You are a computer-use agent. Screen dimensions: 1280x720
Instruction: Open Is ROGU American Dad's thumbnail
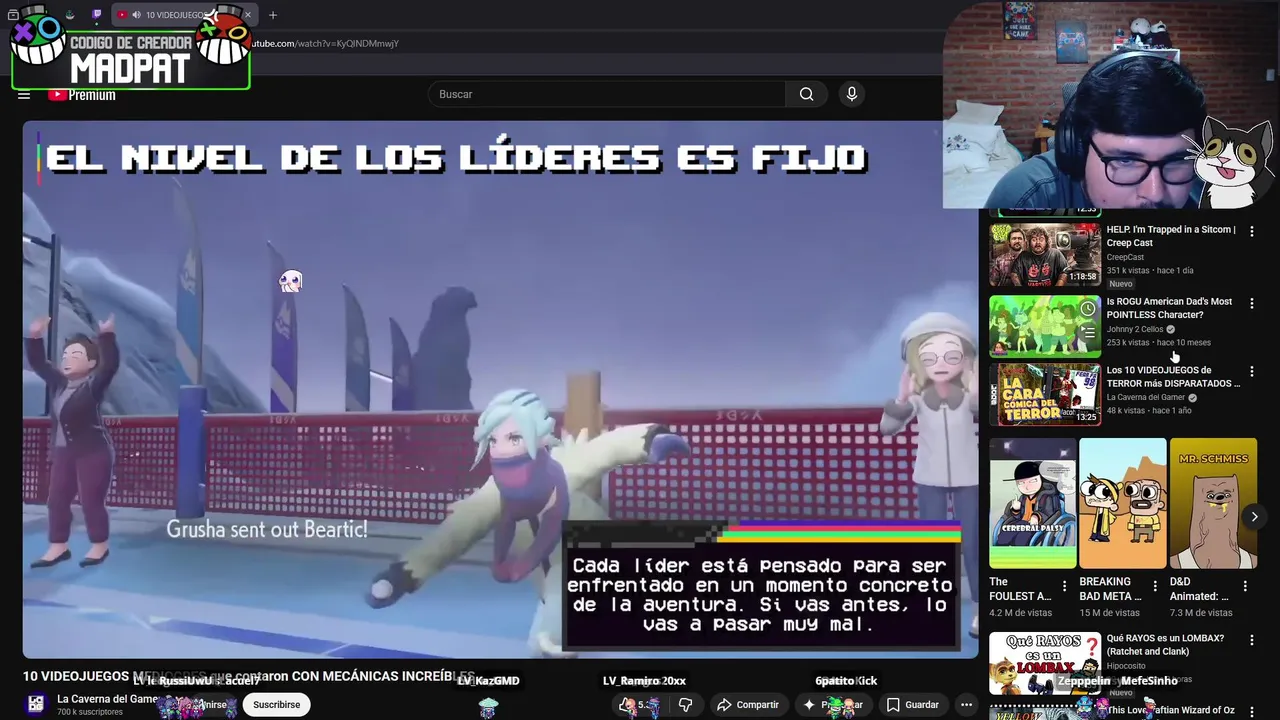coord(1045,326)
